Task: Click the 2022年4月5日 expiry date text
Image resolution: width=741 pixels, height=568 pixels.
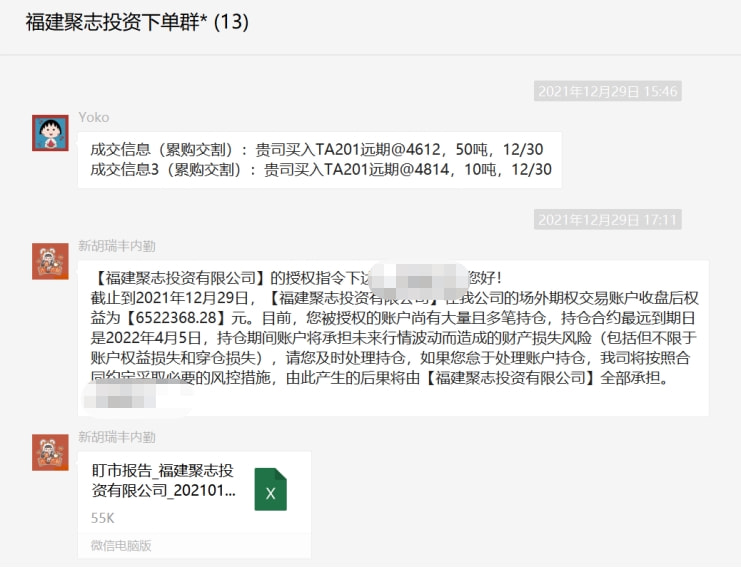Action: click(x=150, y=337)
